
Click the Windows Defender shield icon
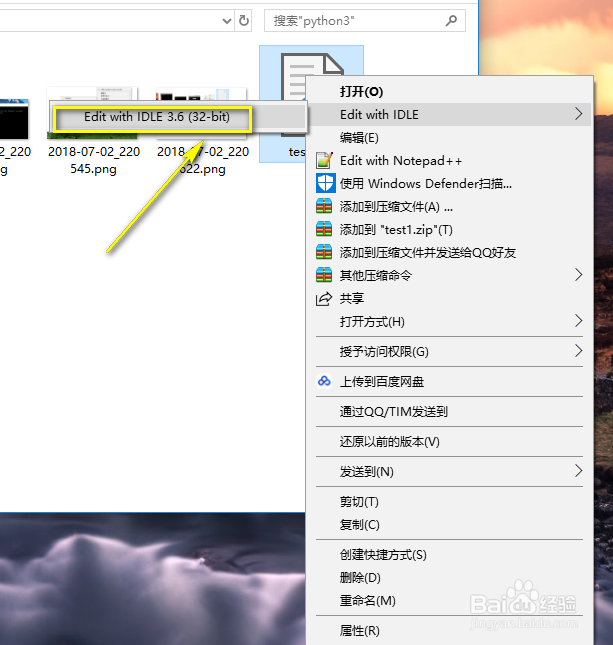(x=325, y=183)
